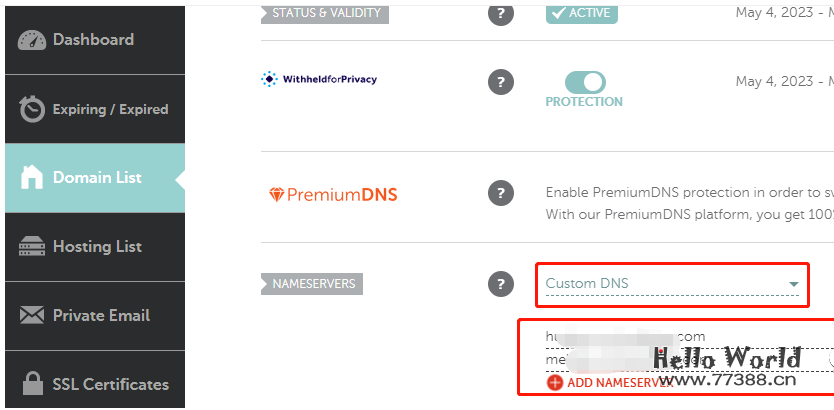The width and height of the screenshot is (834, 410).
Task: Open the Custom DNS nameservers dropdown
Action: [x=672, y=284]
